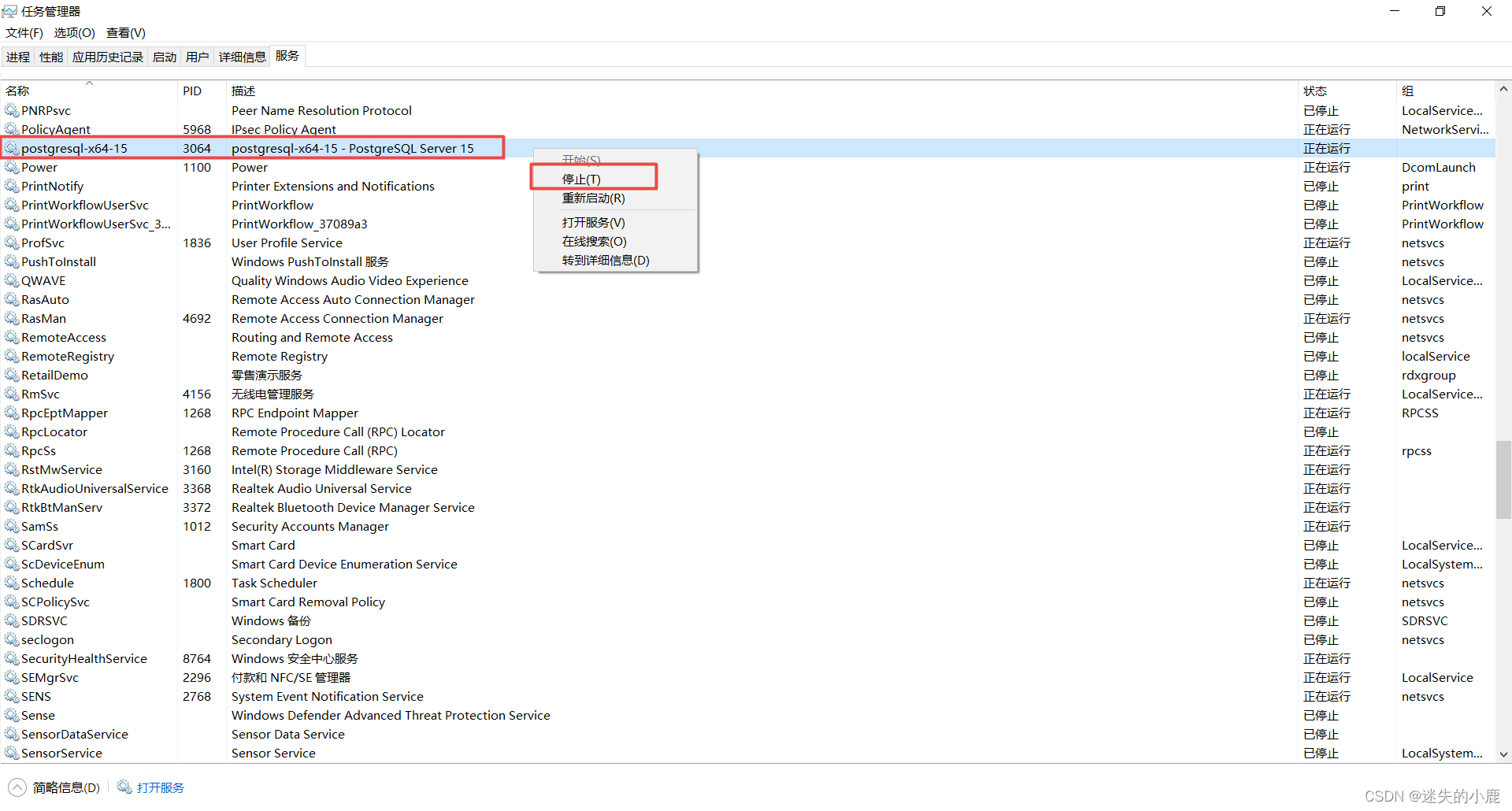The image size is (1512, 811).
Task: Click the RstMwService gear icon
Action: coord(12,469)
